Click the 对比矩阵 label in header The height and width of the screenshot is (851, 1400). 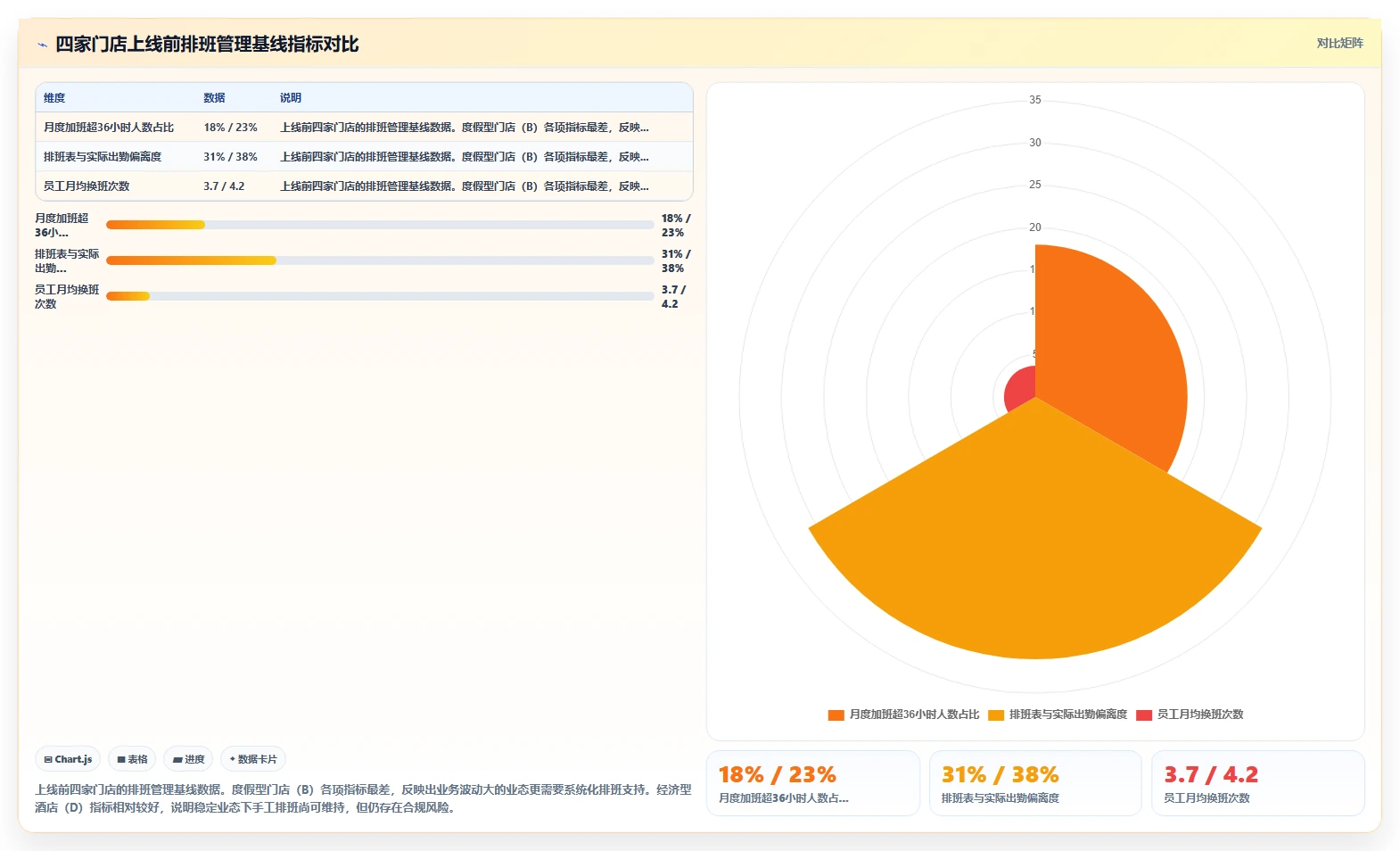coord(1339,43)
